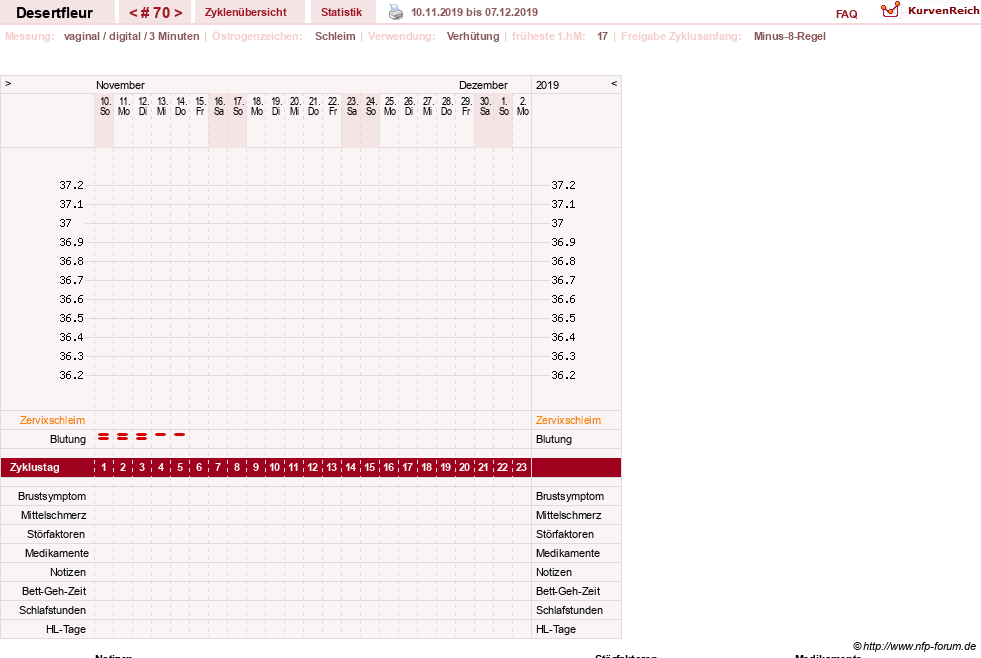
Task: Click the left Brustsymptom row label
Action: [x=52, y=496]
